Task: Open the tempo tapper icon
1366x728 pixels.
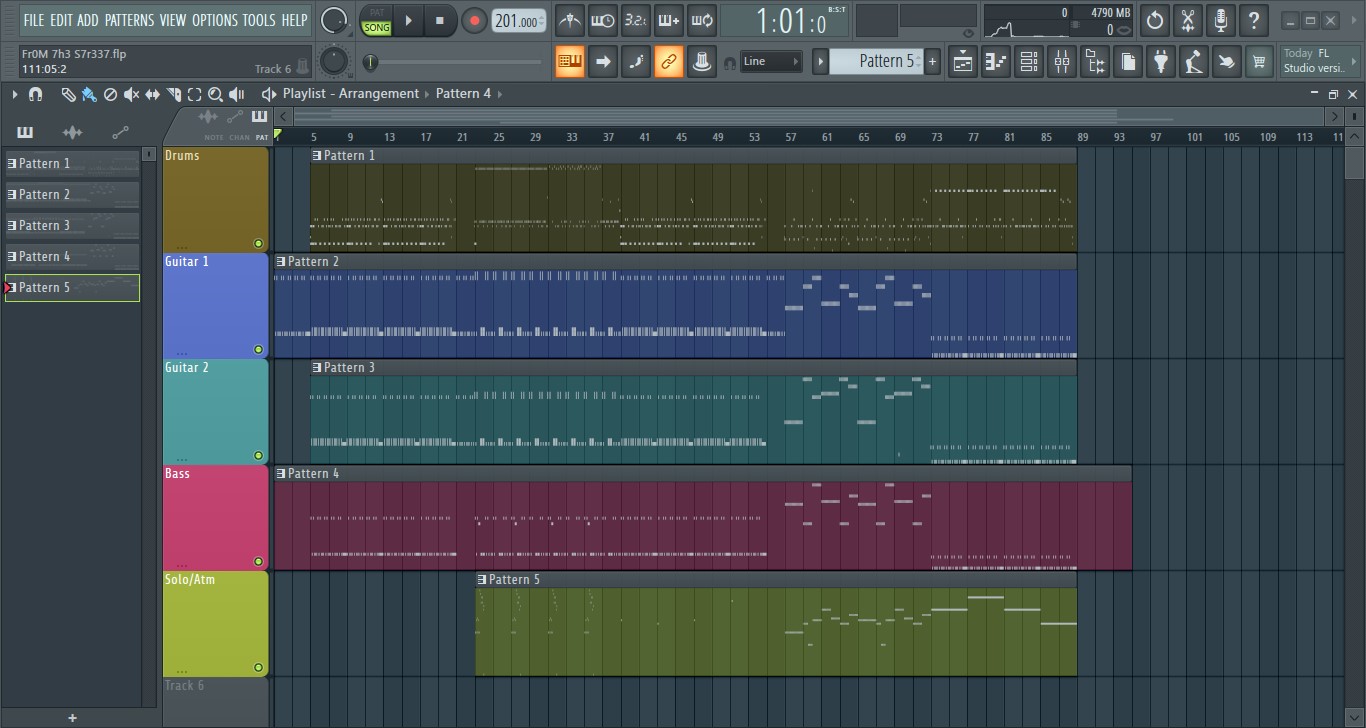Action: pos(1194,61)
